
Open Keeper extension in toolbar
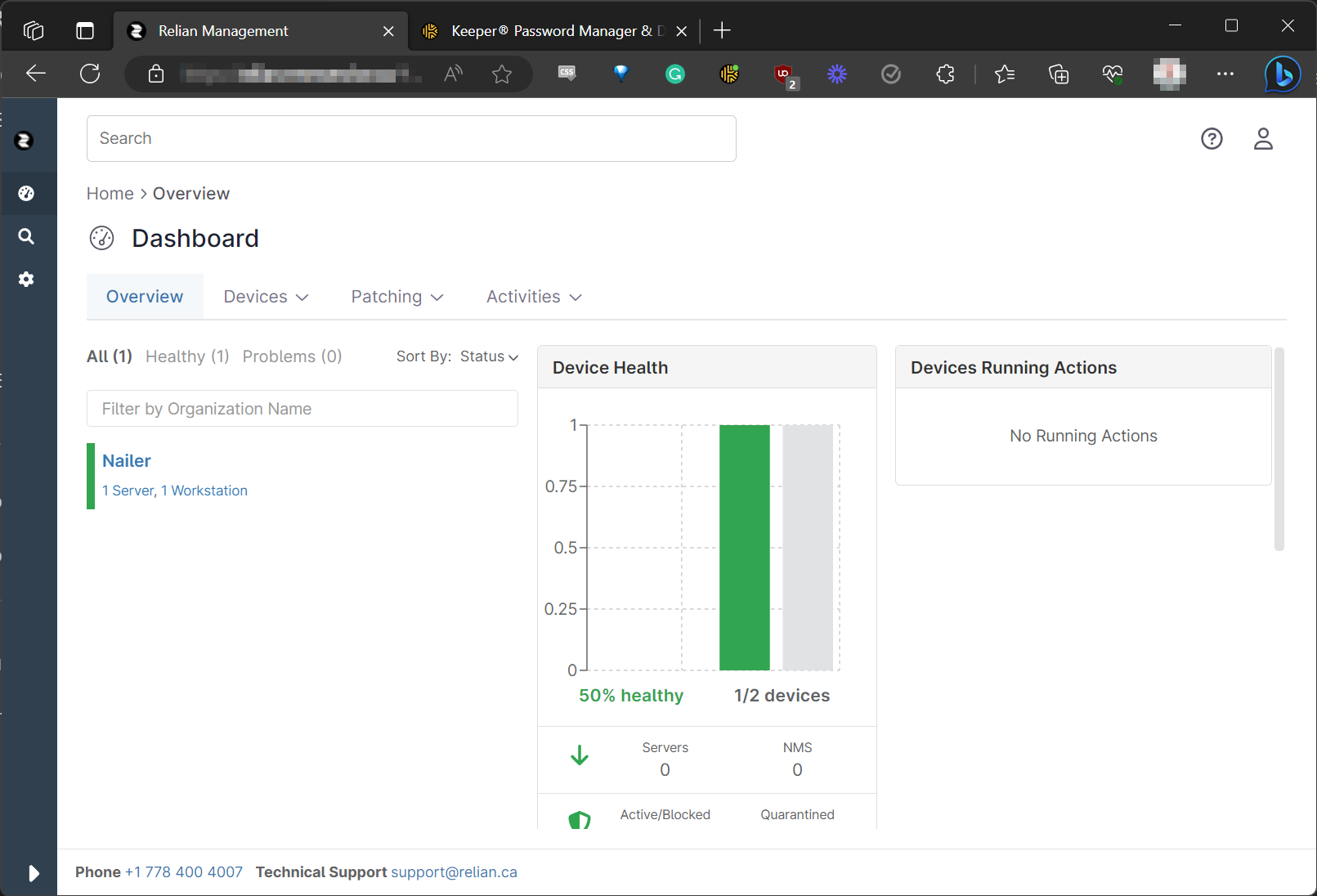point(729,74)
